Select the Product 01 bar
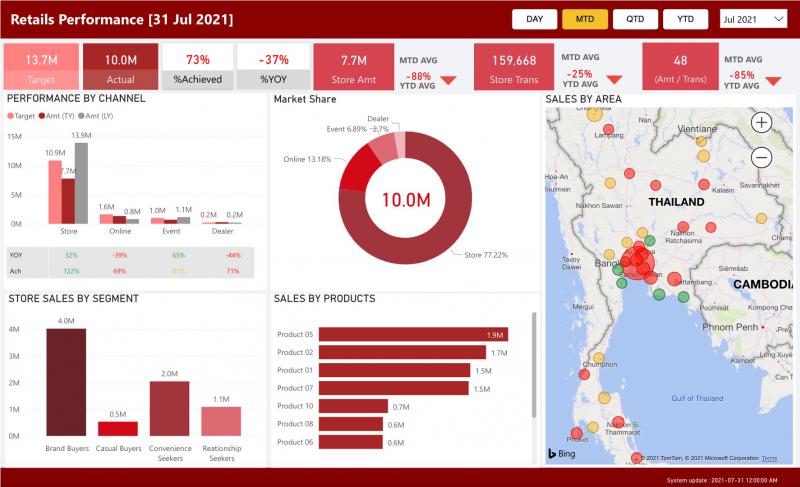The image size is (800, 487). tap(394, 370)
